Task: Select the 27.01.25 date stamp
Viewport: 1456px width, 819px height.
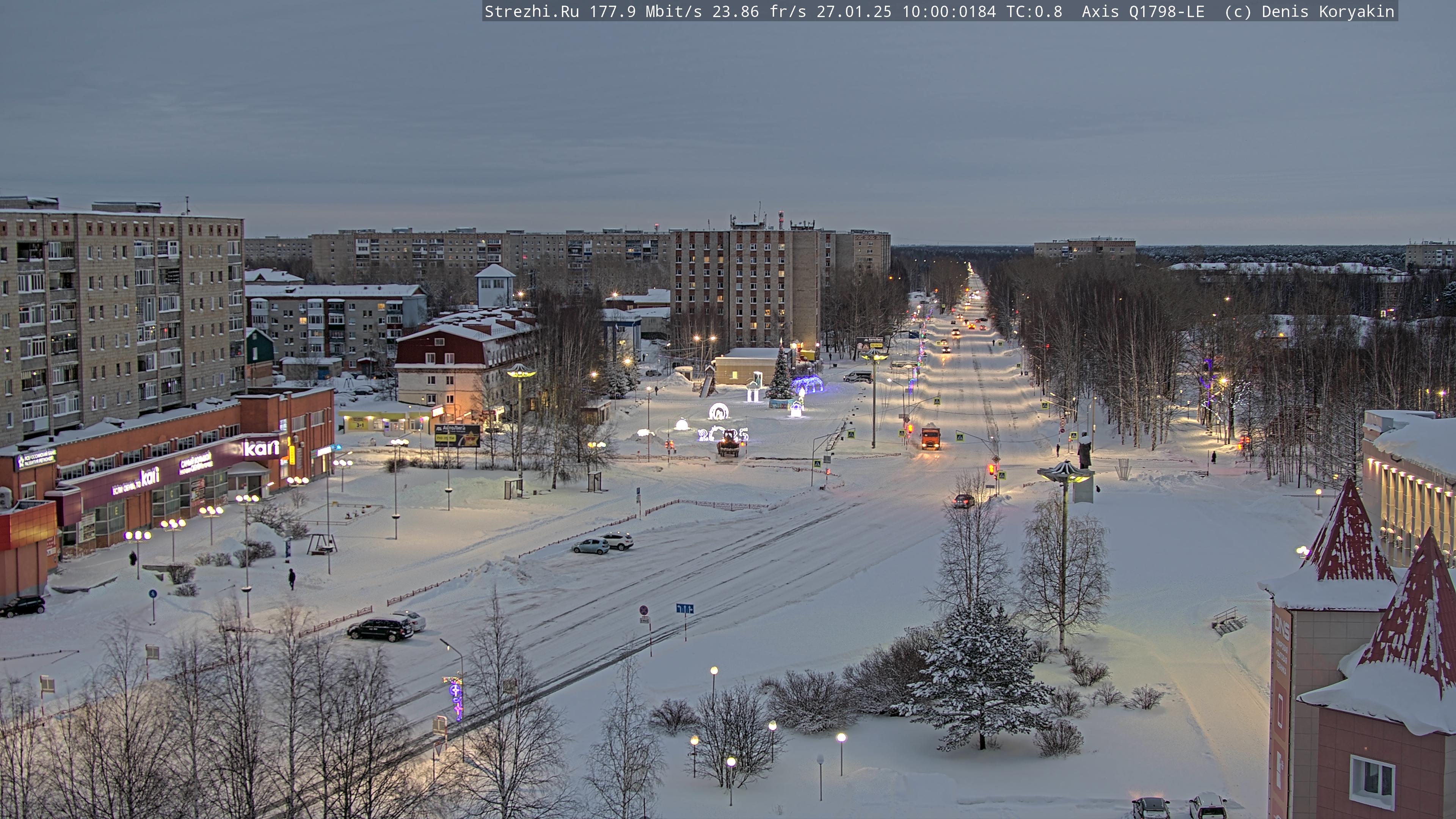Action: point(854,12)
